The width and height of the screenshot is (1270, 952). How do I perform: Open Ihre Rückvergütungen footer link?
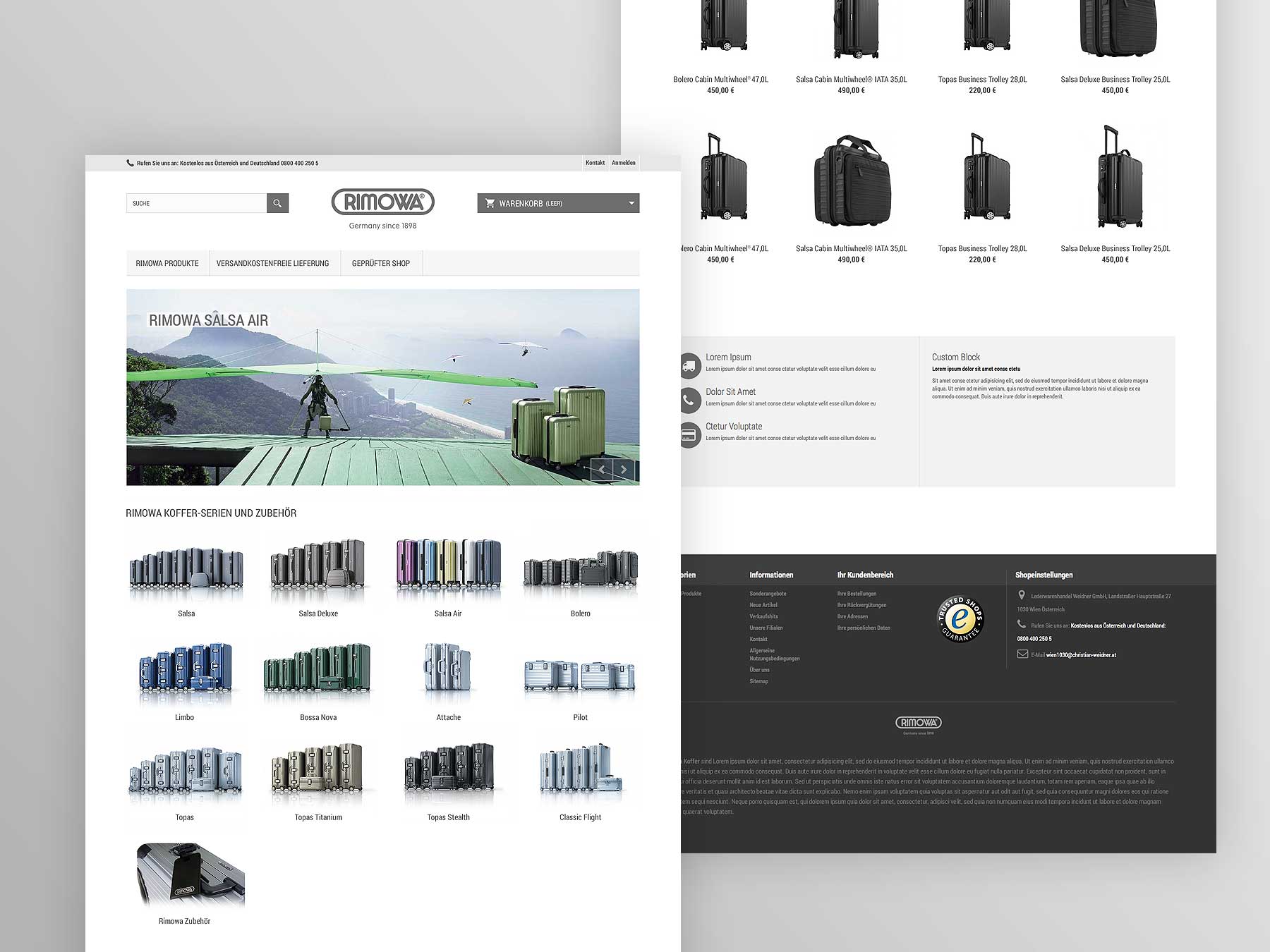click(861, 605)
